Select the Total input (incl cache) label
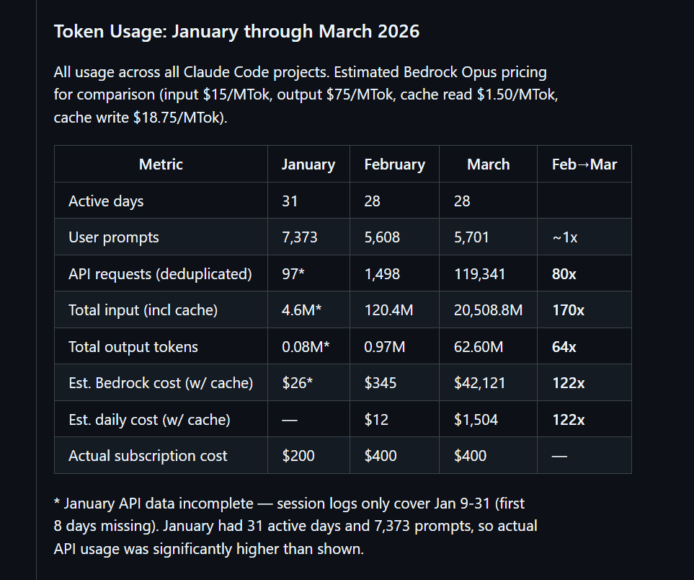The image size is (694, 580). point(143,310)
